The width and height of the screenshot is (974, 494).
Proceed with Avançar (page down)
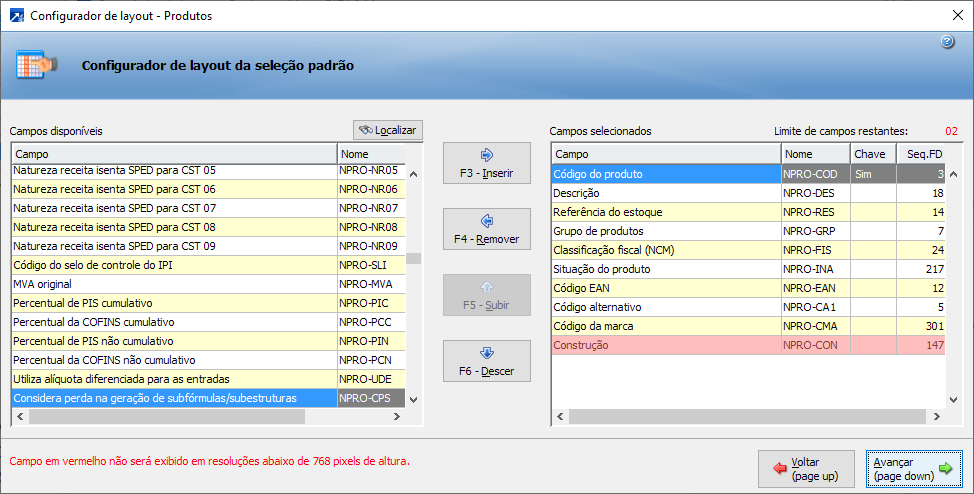tap(914, 469)
